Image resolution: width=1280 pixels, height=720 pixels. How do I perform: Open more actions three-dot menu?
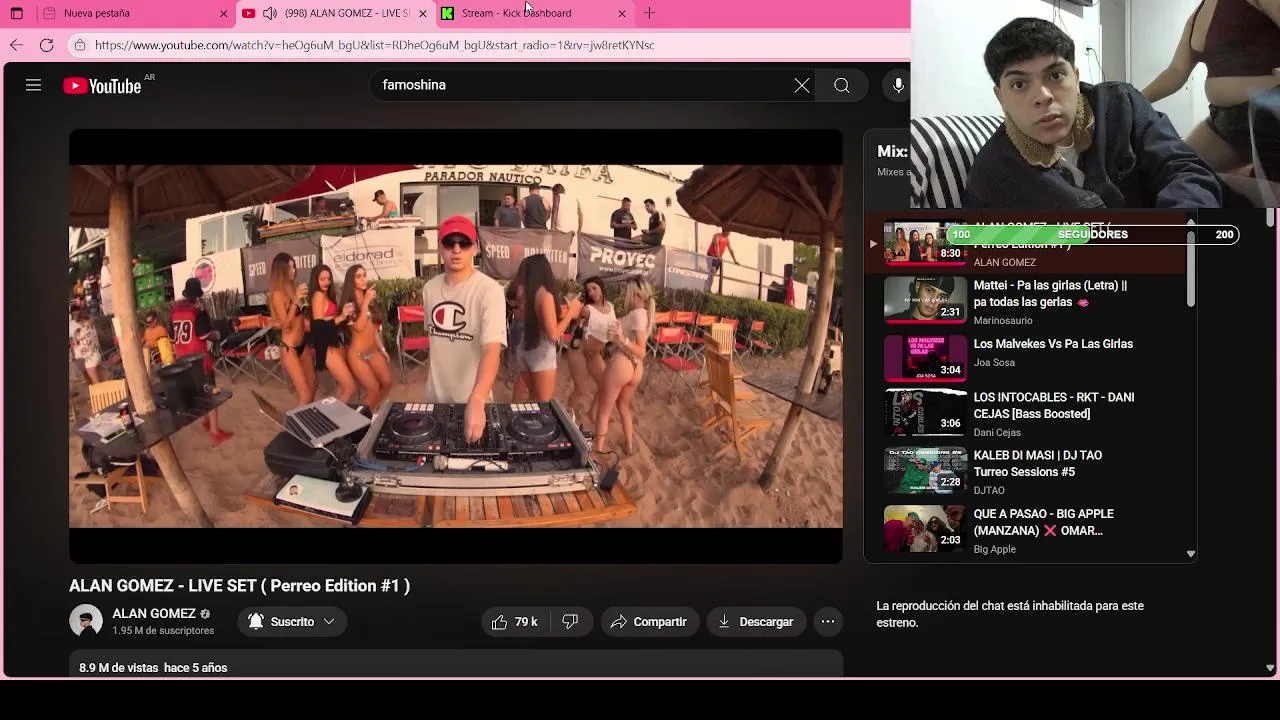click(x=828, y=622)
